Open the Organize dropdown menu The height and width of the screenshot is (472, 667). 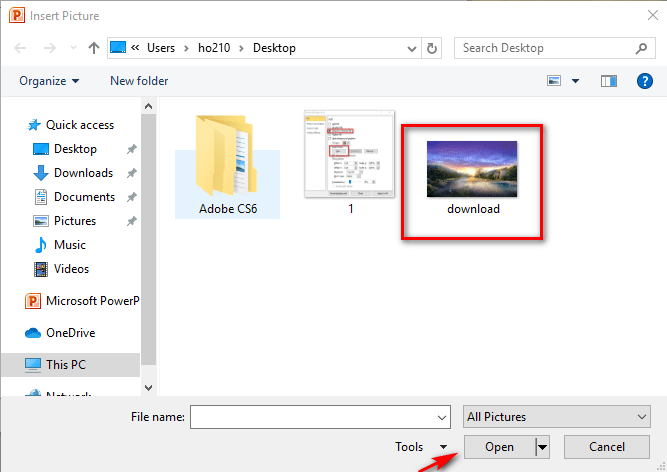[x=48, y=81]
